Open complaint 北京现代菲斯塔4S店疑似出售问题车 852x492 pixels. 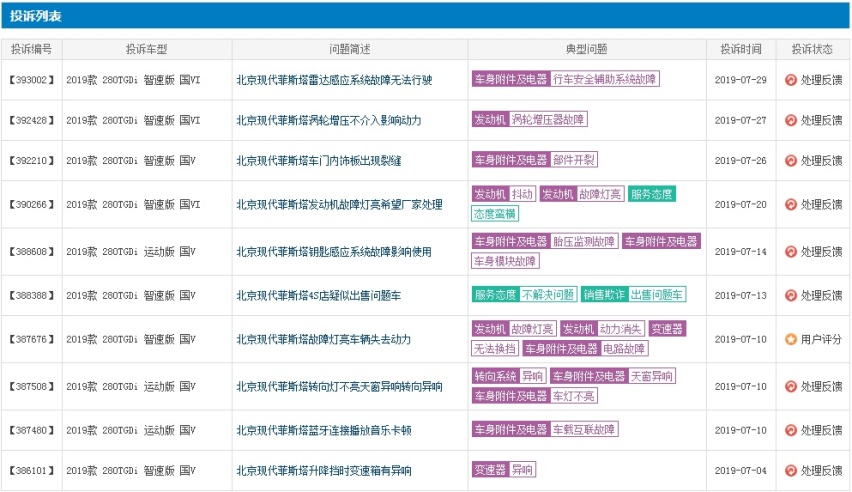coord(318,296)
